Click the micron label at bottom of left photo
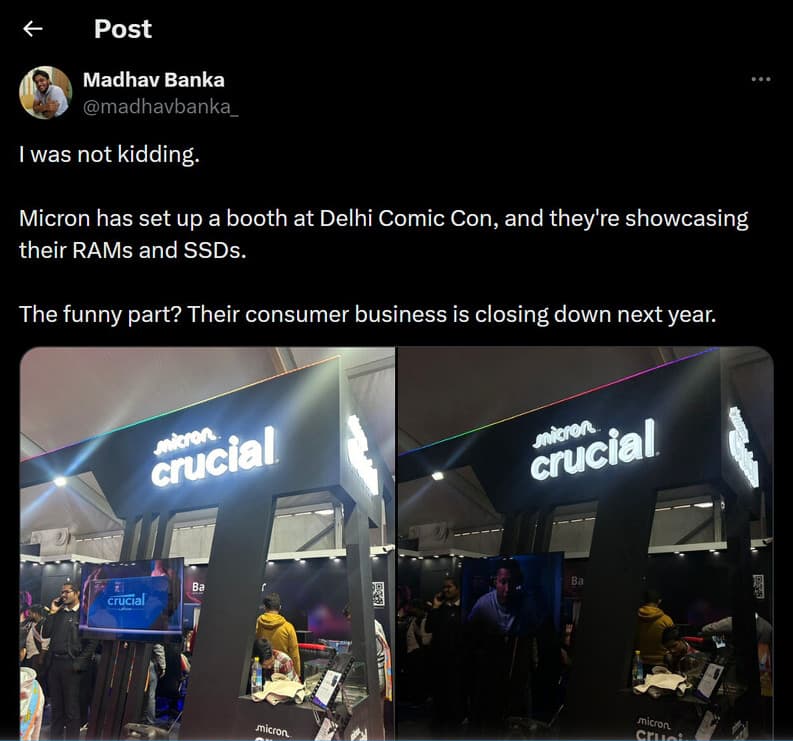Screen dimensions: 793x741 tap(273, 730)
